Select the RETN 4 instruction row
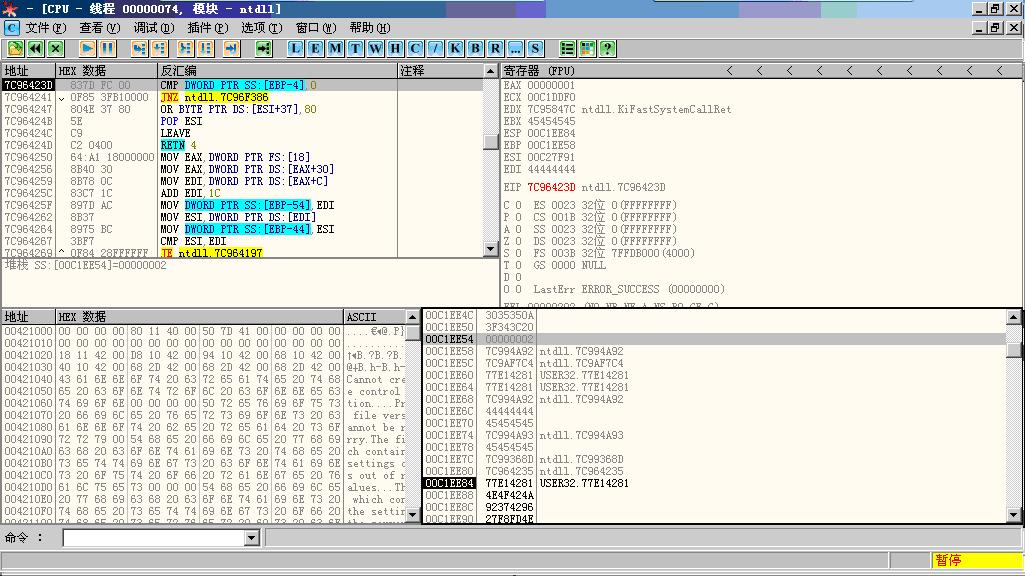The width and height of the screenshot is (1025, 576). [243, 145]
